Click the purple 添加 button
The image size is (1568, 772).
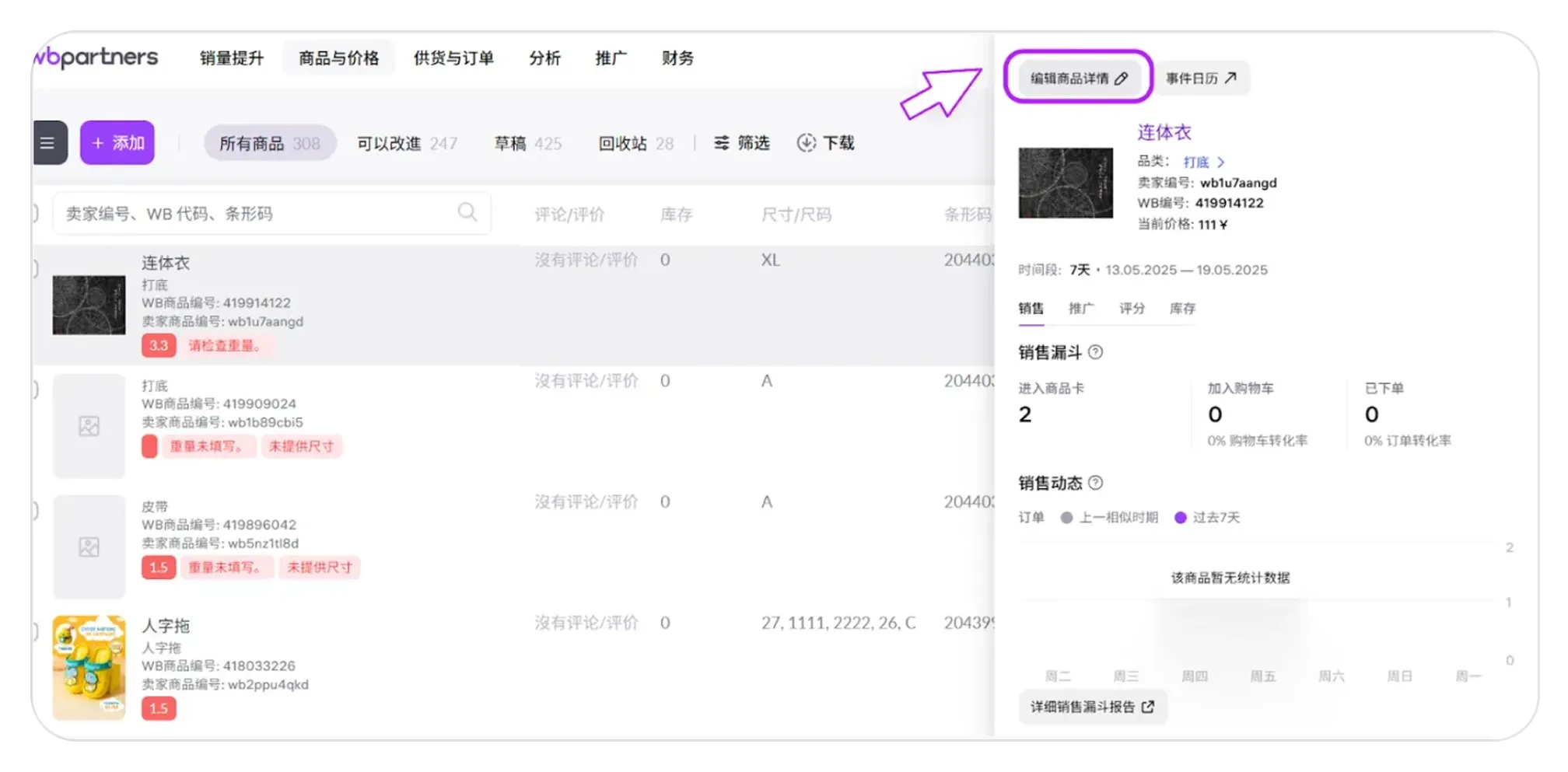[117, 143]
